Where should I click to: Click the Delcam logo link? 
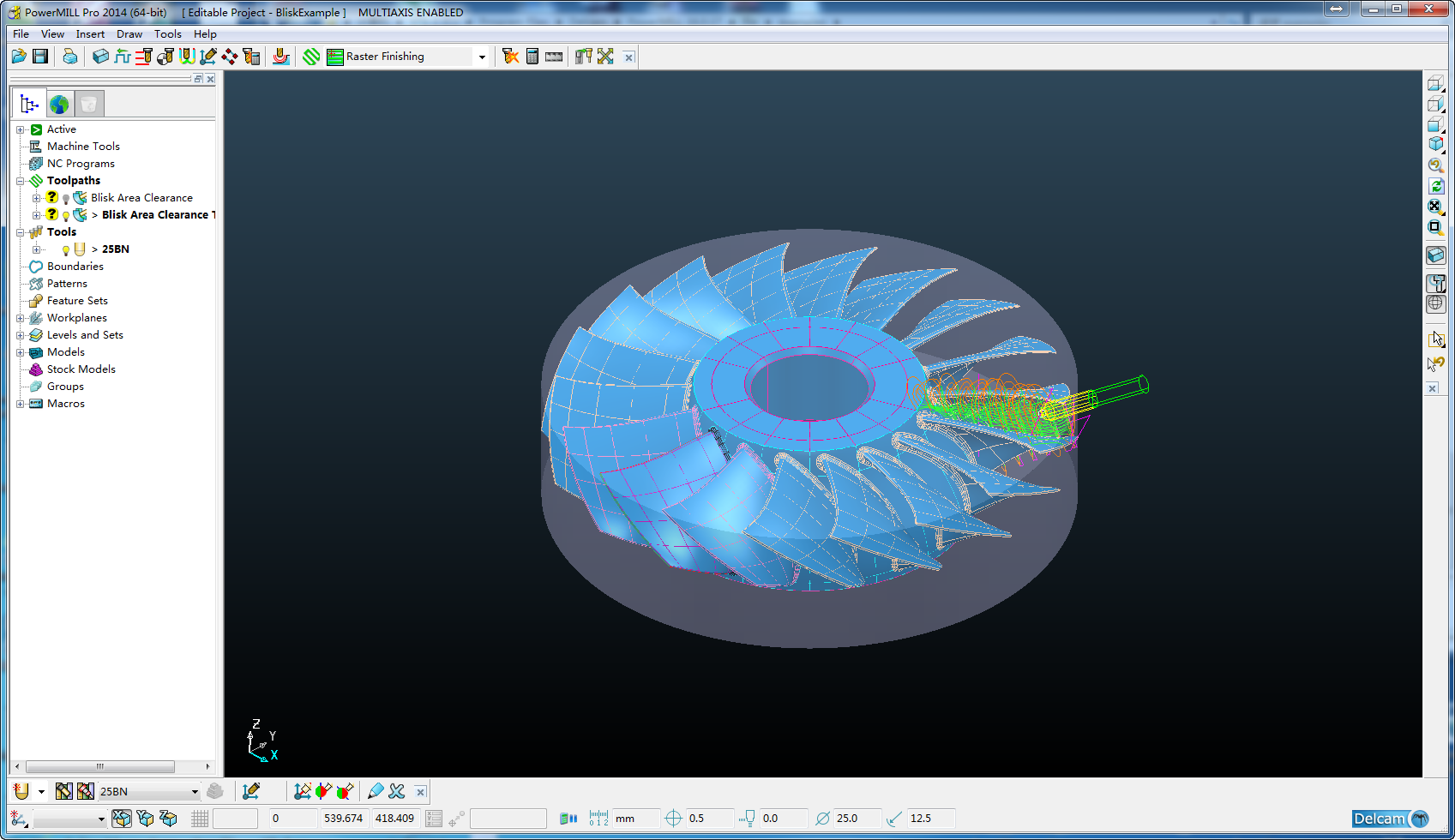1392,819
